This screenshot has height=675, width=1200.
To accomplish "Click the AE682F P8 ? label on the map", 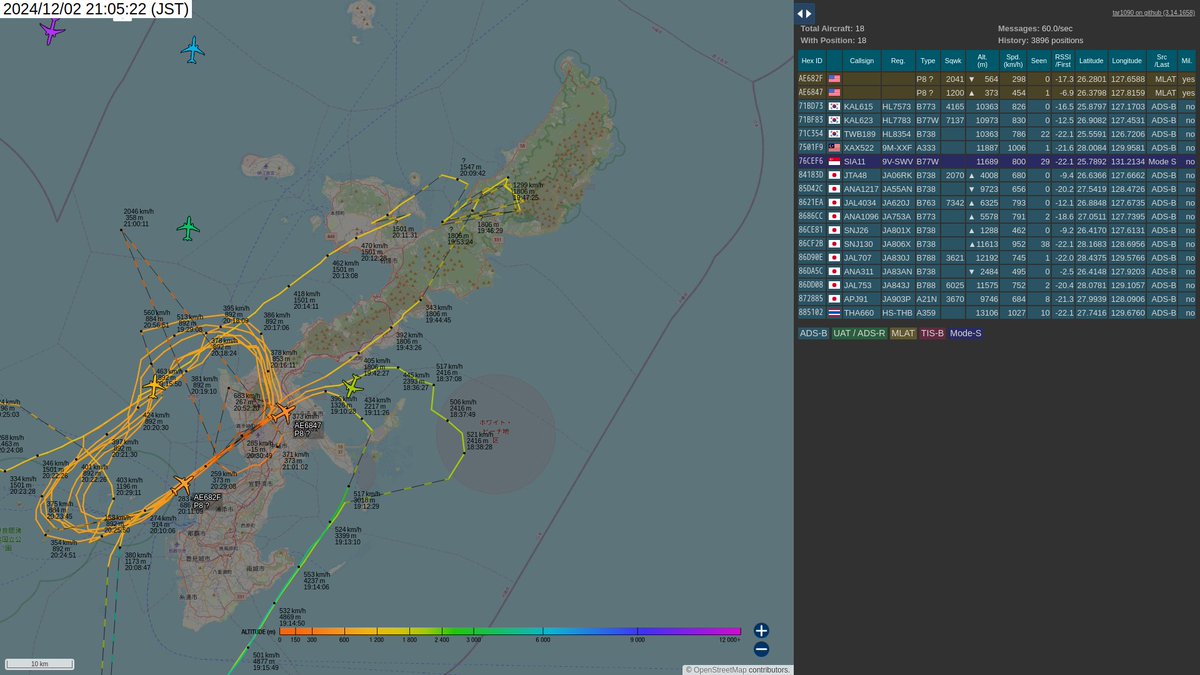I will point(207,501).
